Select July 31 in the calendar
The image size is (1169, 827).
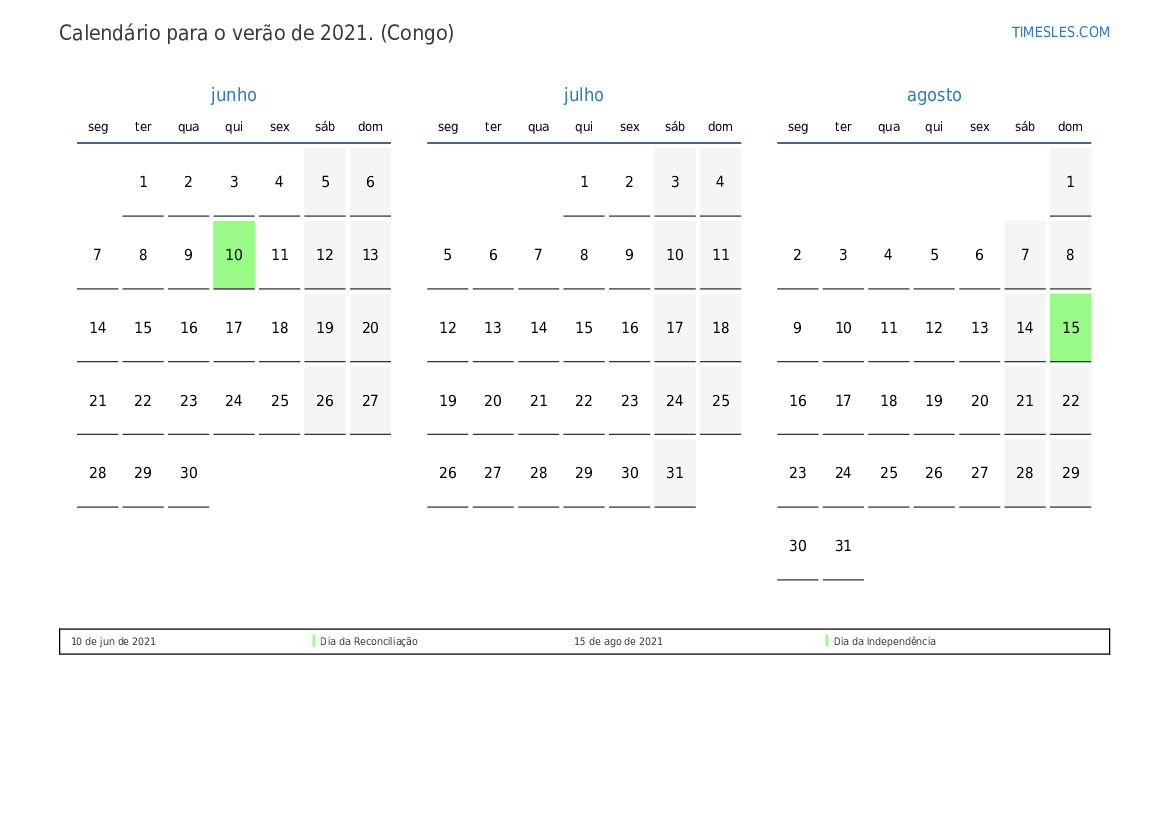(x=675, y=473)
